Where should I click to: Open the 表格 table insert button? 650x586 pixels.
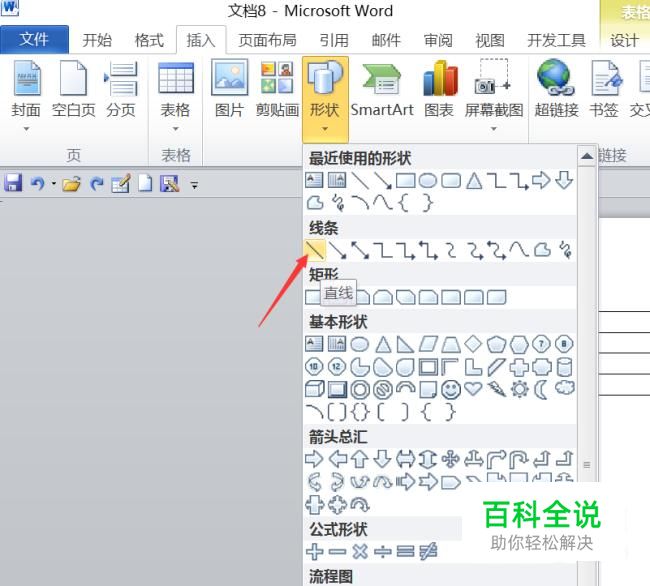(x=175, y=95)
